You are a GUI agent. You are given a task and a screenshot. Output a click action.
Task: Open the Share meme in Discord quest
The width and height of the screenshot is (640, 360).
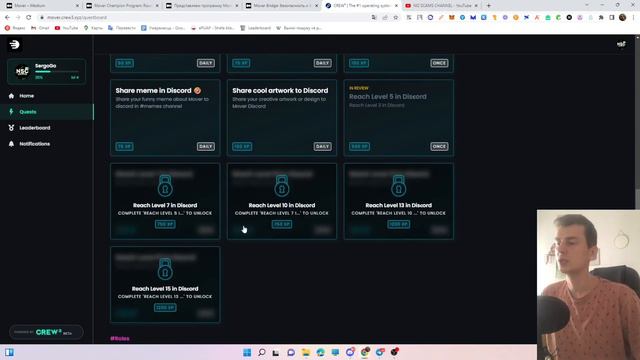(165, 118)
